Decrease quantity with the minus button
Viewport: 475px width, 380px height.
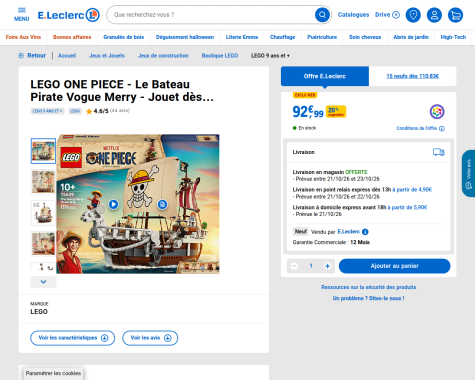pos(294,266)
